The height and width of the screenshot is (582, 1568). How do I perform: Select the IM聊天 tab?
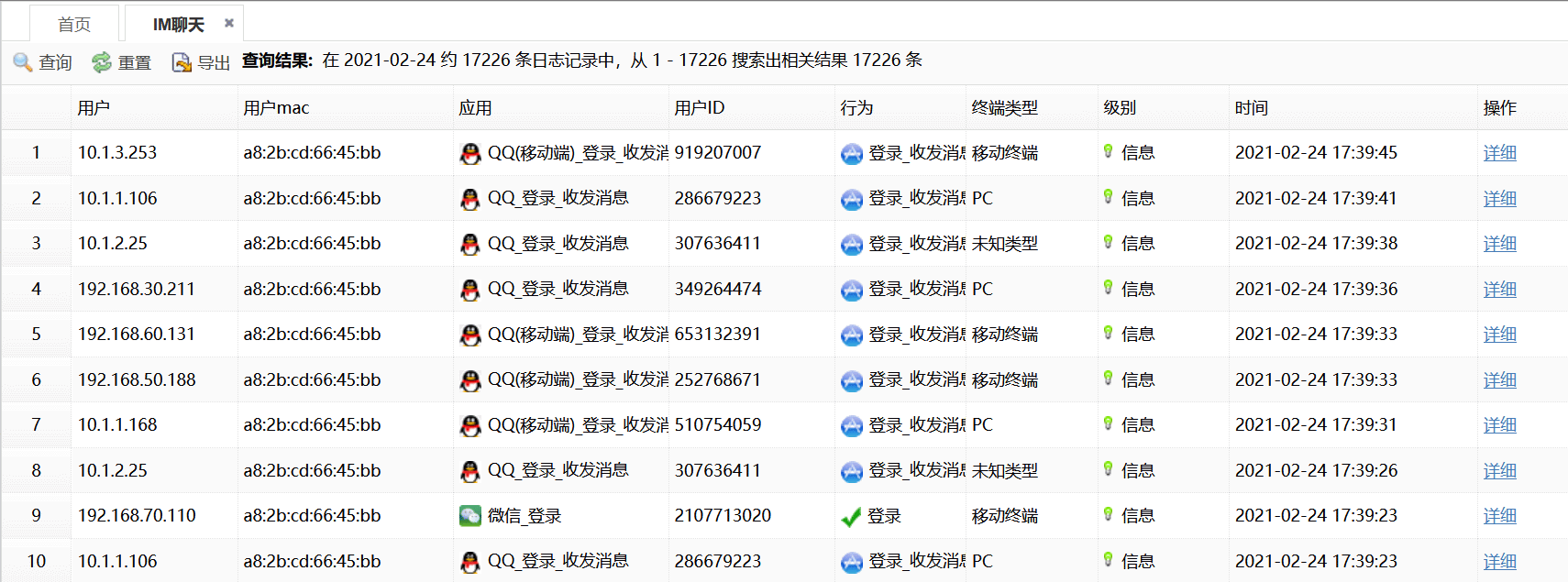(178, 24)
